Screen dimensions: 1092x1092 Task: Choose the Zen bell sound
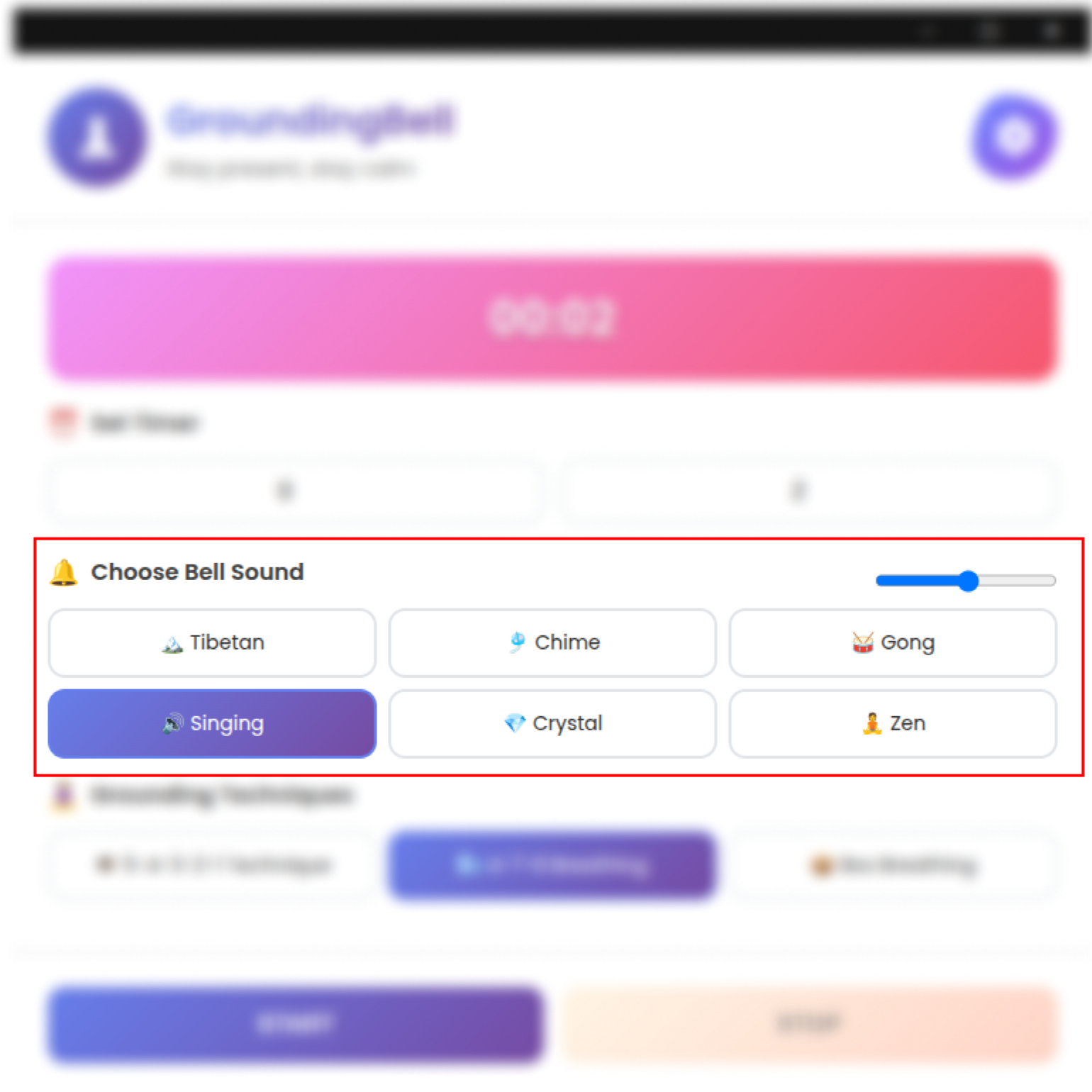point(893,723)
